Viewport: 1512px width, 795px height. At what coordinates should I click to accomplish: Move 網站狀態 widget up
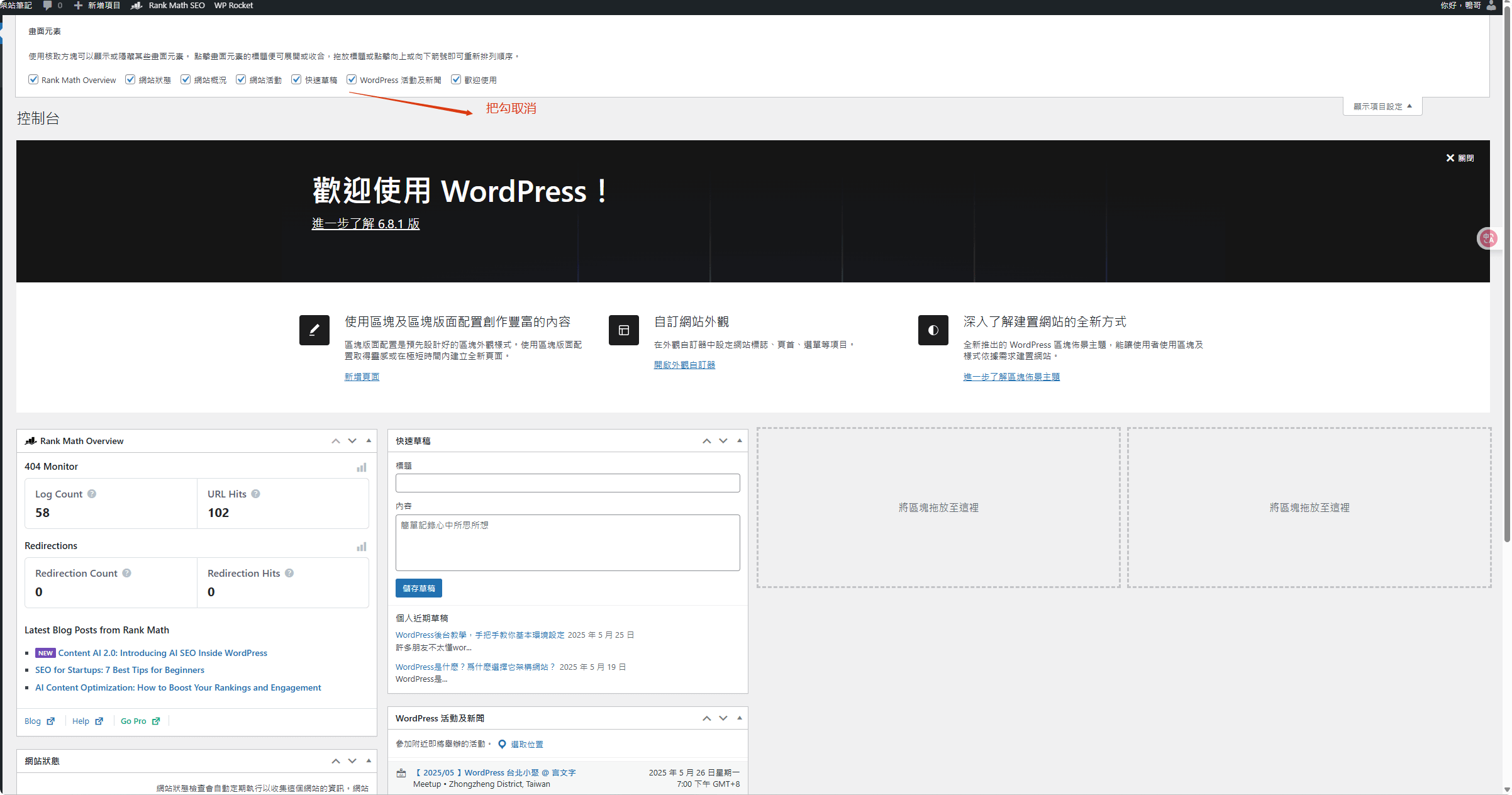(336, 761)
